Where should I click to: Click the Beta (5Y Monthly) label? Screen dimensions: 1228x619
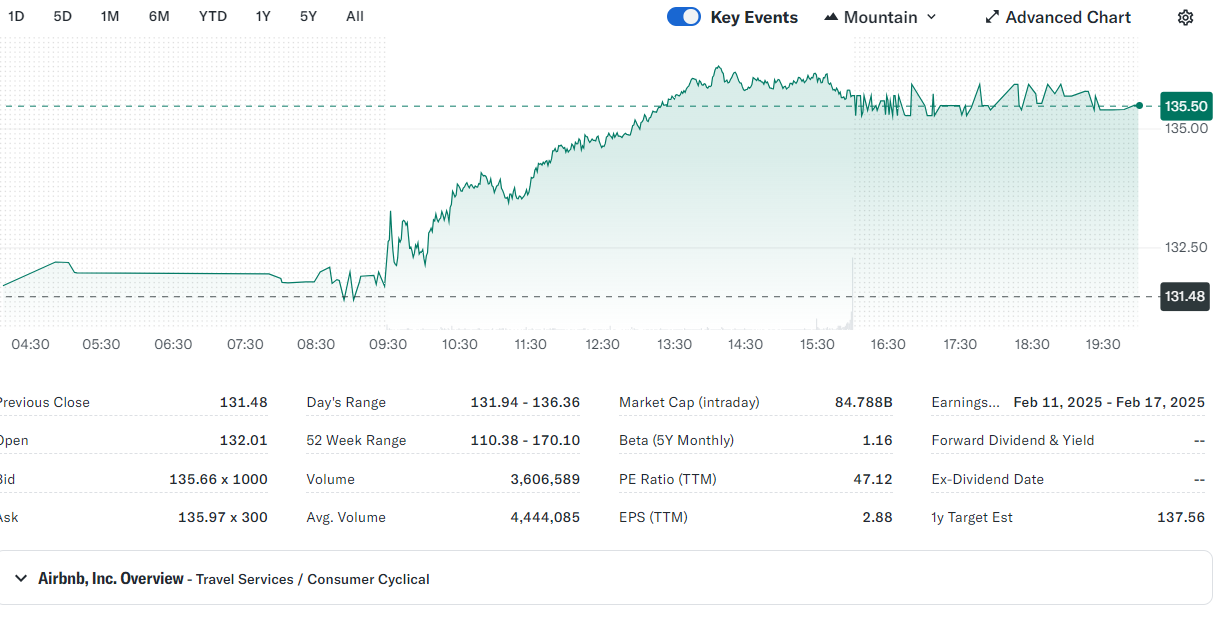tap(676, 440)
